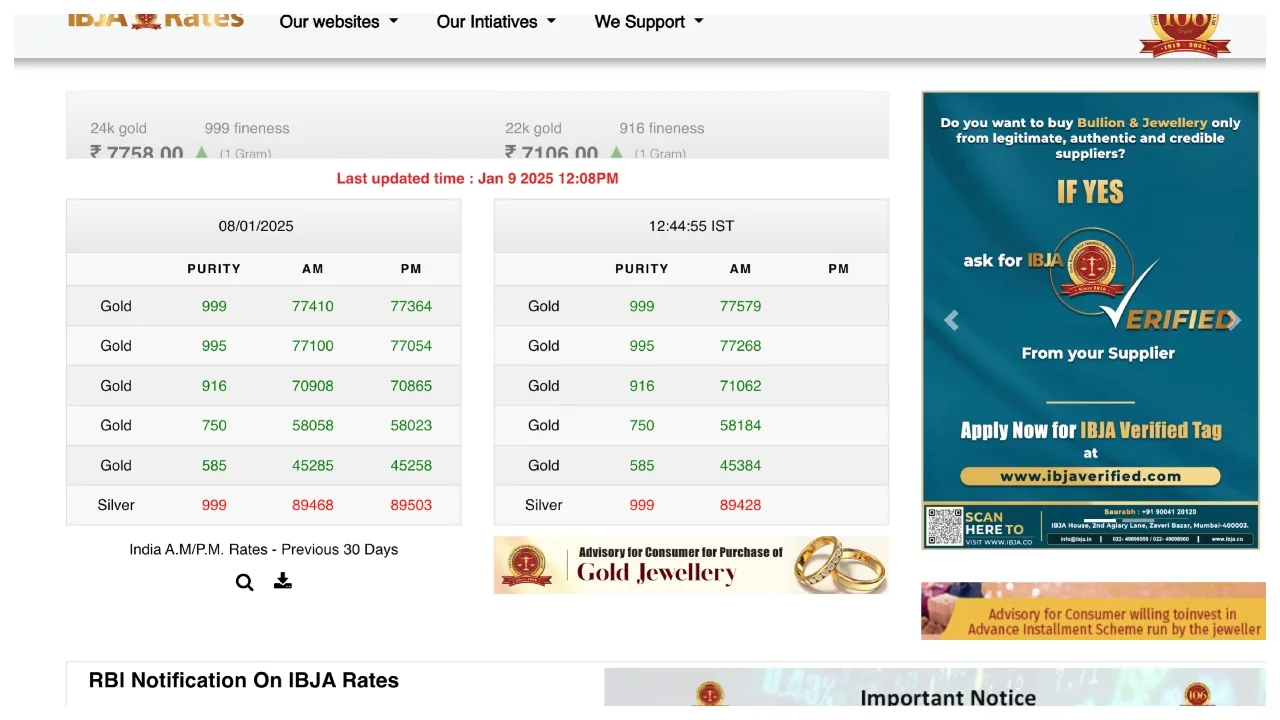Select the 08/01/2025 date header
The width and height of the screenshot is (1280, 720).
click(x=256, y=226)
